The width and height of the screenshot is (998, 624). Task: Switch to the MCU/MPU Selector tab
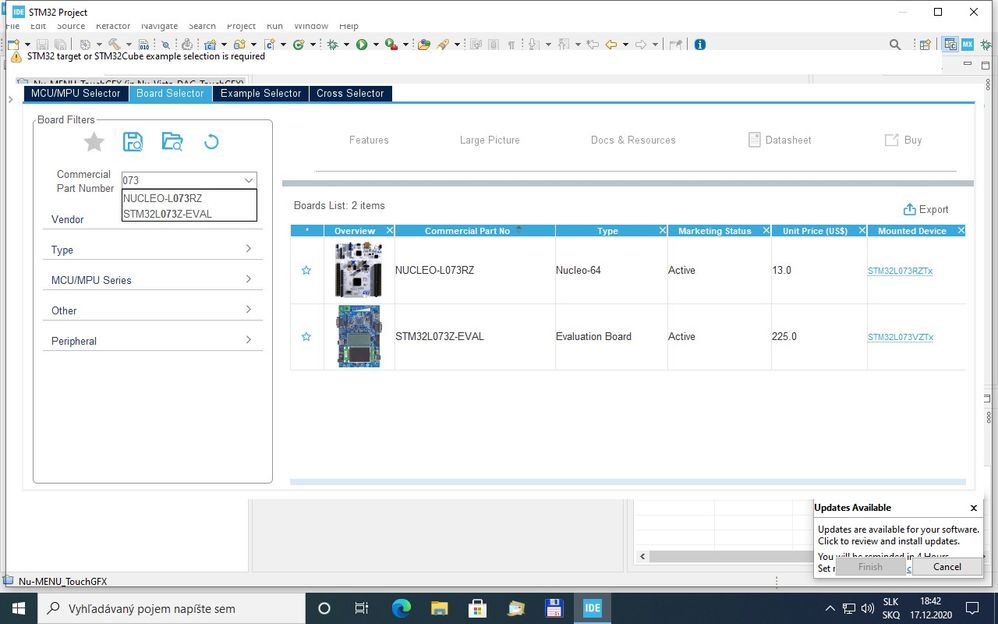76,93
